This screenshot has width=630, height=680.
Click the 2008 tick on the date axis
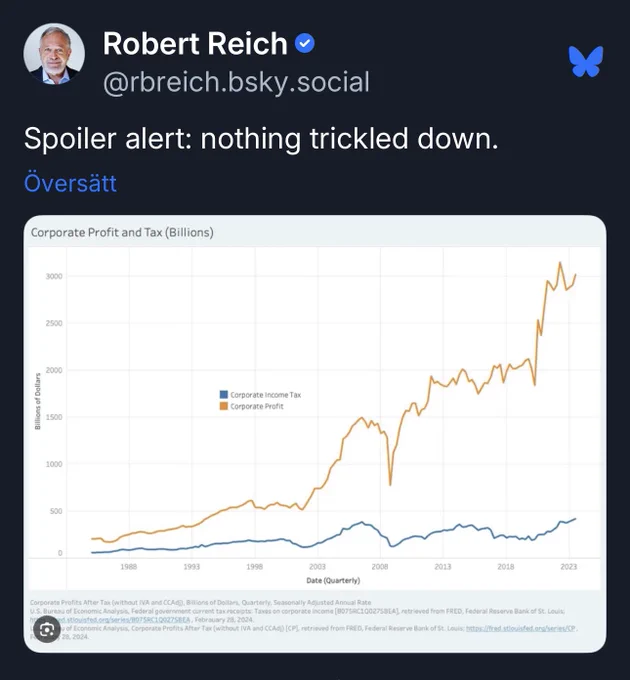pos(380,567)
